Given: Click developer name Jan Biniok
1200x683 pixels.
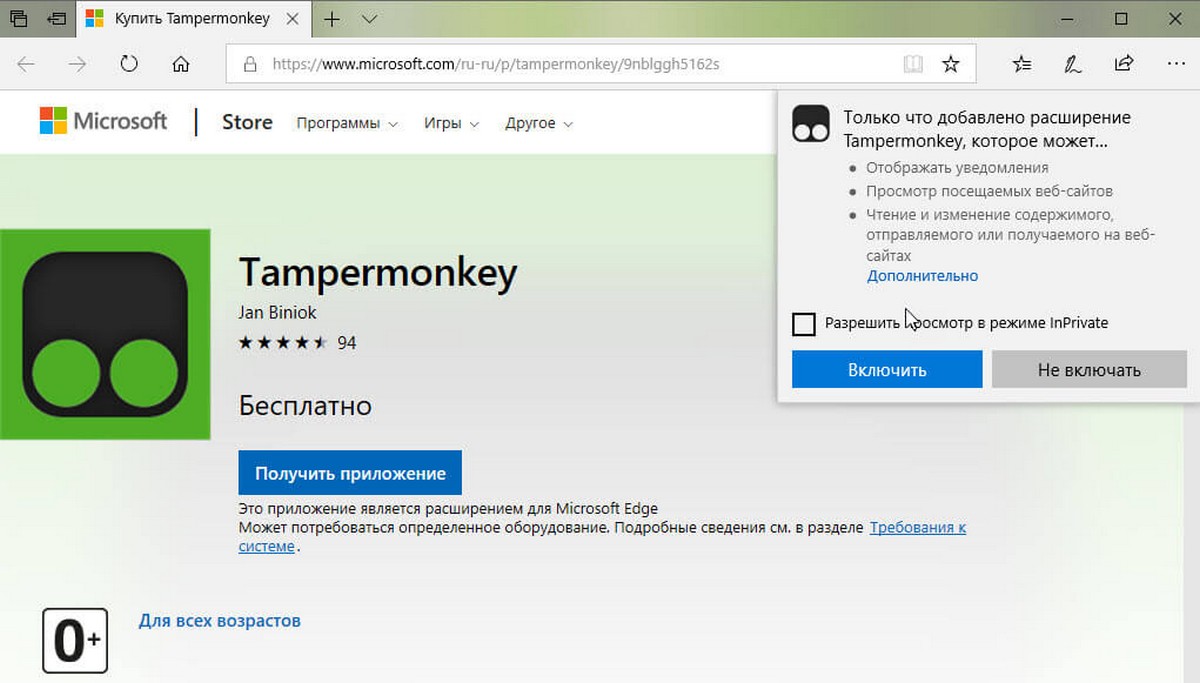Looking at the screenshot, I should click(x=278, y=312).
